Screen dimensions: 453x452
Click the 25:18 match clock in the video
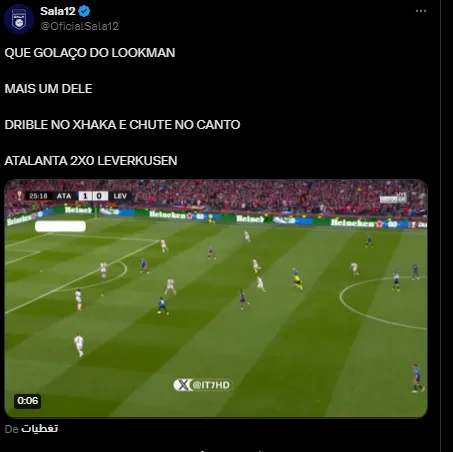tap(38, 196)
